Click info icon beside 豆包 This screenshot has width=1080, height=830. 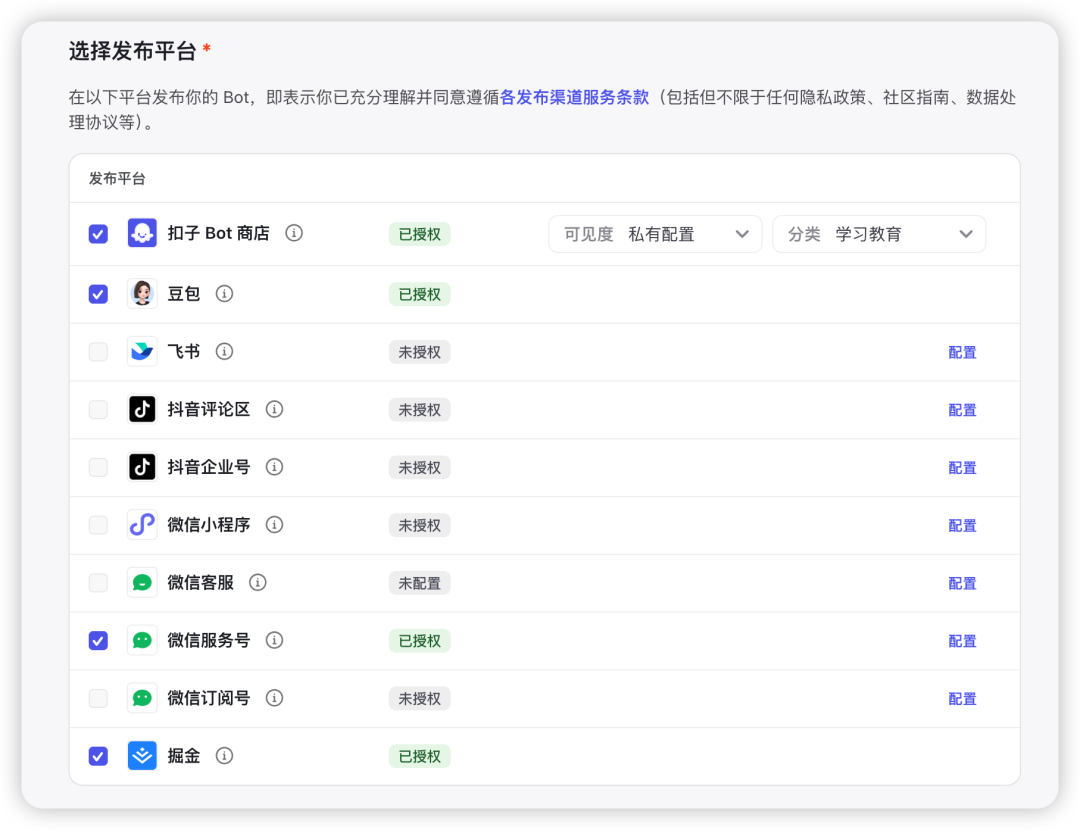[x=225, y=294]
